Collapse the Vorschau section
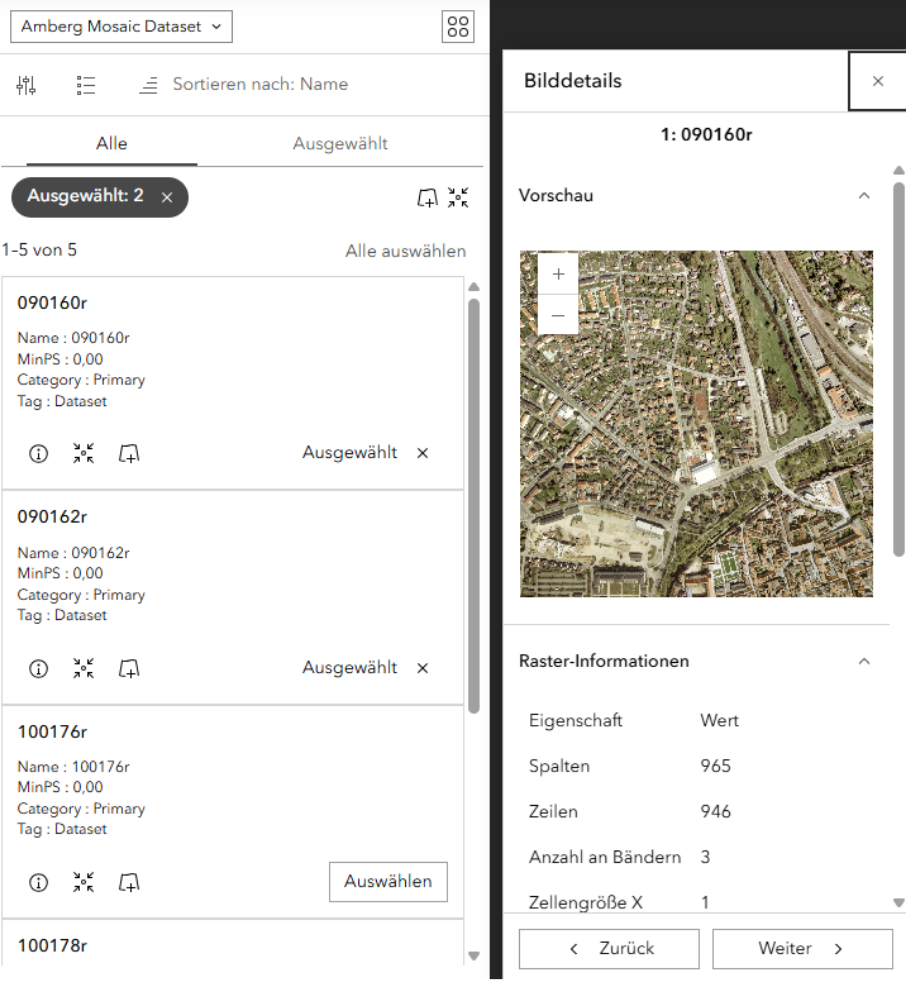 pos(864,196)
